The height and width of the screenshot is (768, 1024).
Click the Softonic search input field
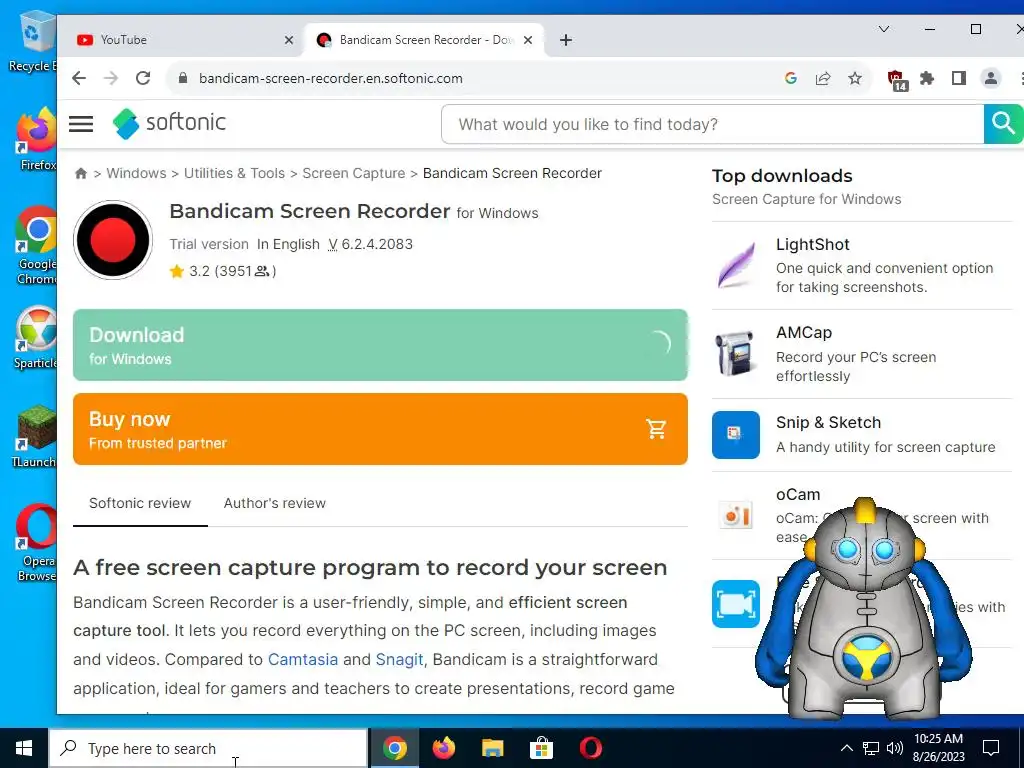click(712, 124)
